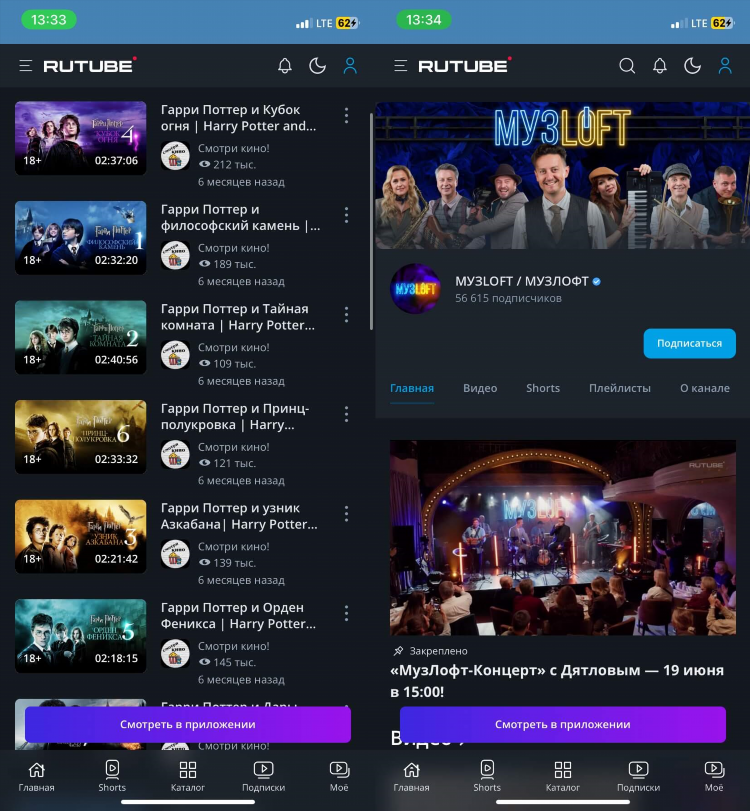This screenshot has height=811, width=750.
Task: Tap the RUTUBE logo on left screen
Action: point(90,65)
